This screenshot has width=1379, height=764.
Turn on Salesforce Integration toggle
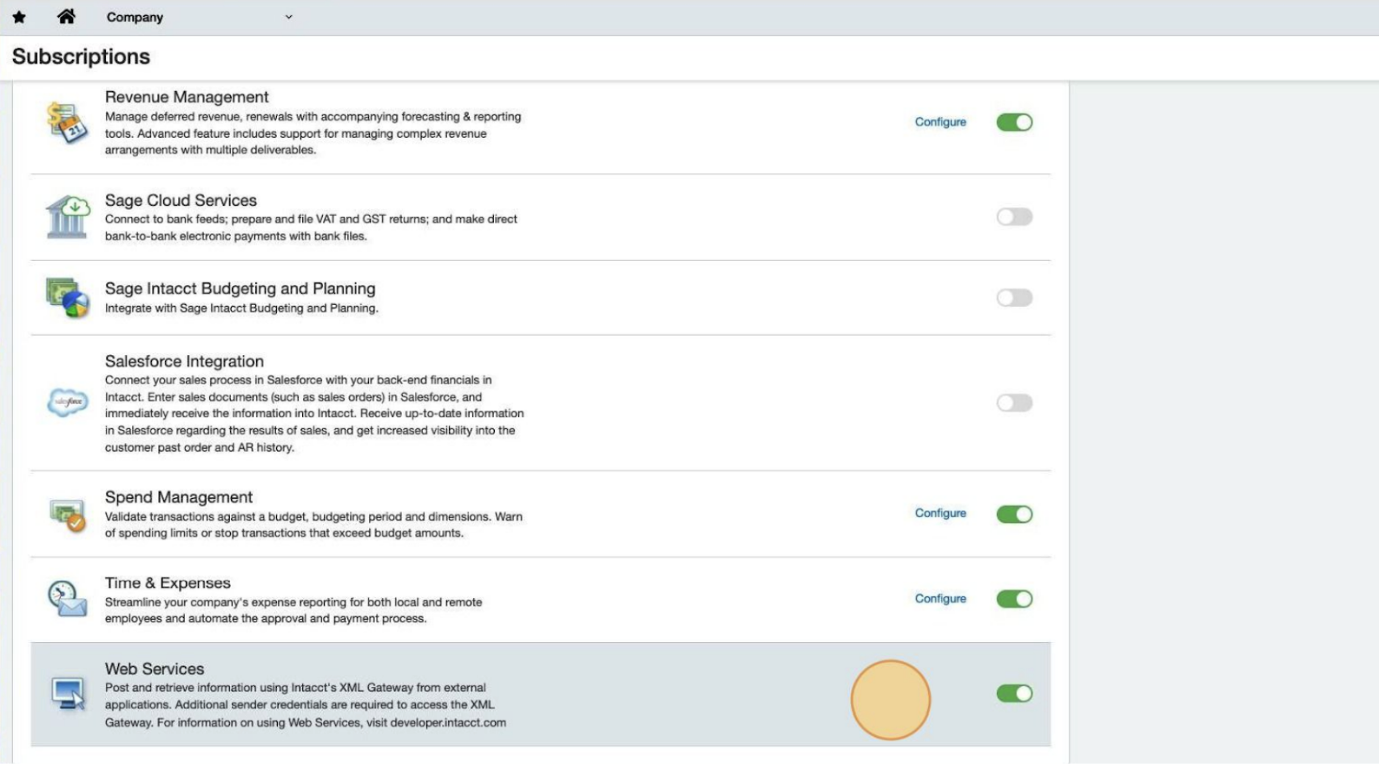pyautogui.click(x=1014, y=403)
